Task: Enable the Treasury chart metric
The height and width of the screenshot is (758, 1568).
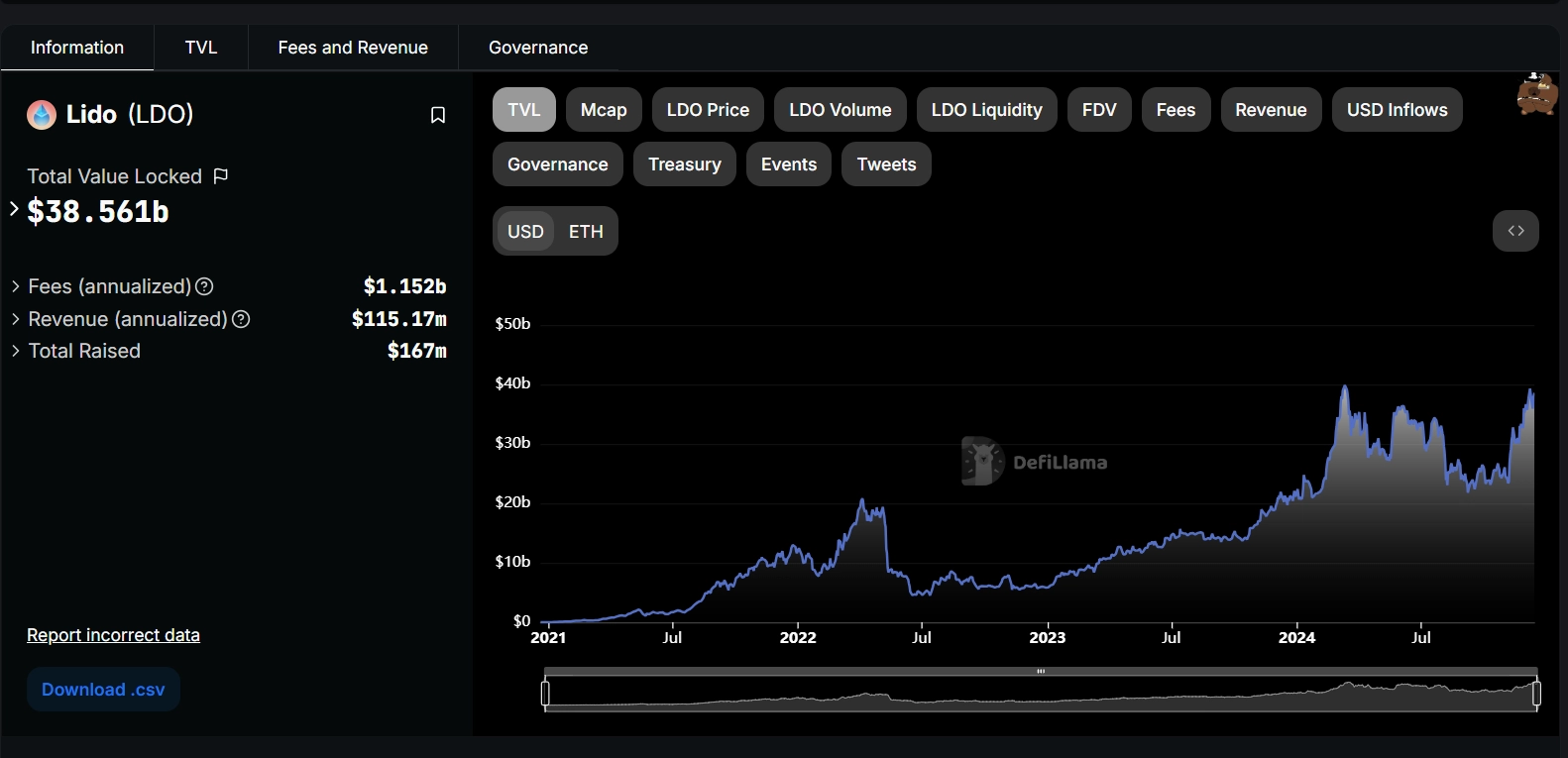Action: click(x=685, y=164)
